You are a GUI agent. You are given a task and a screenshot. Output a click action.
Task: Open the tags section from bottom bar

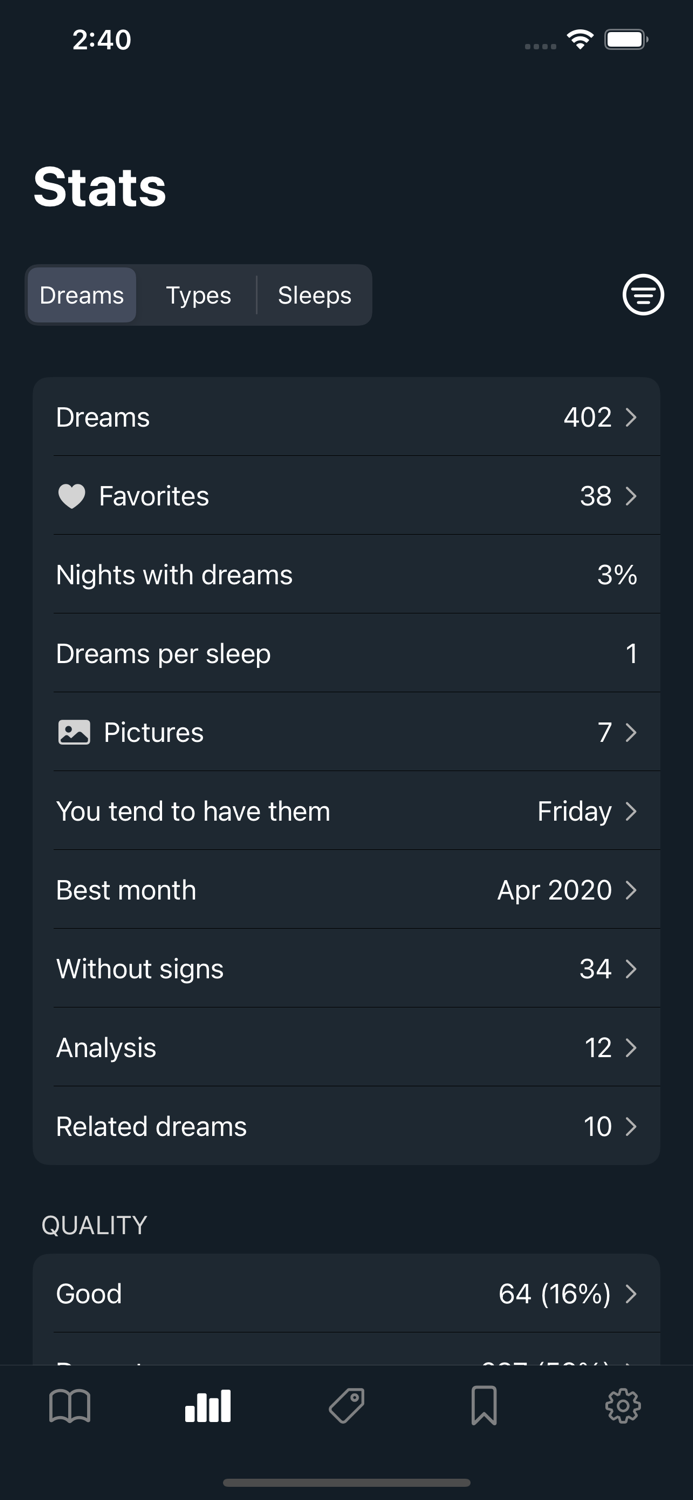coord(346,1405)
